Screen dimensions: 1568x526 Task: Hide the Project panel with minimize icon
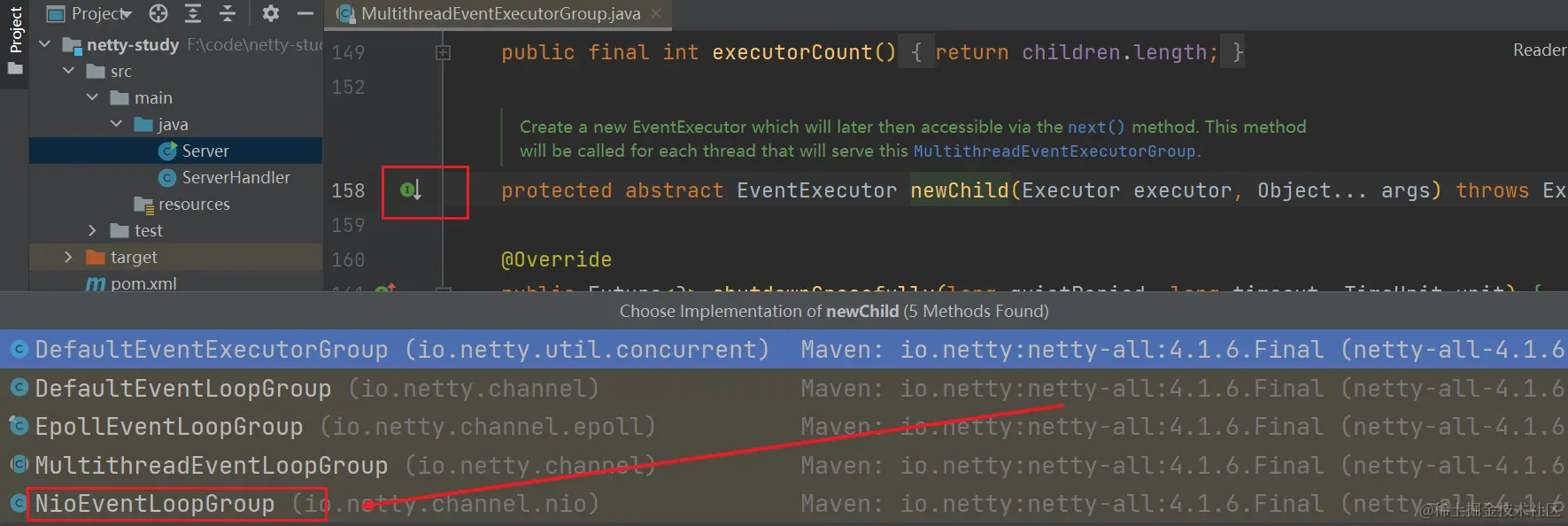305,13
